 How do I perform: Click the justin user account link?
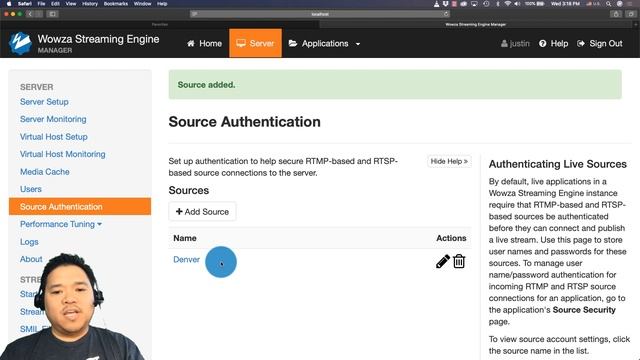(515, 43)
